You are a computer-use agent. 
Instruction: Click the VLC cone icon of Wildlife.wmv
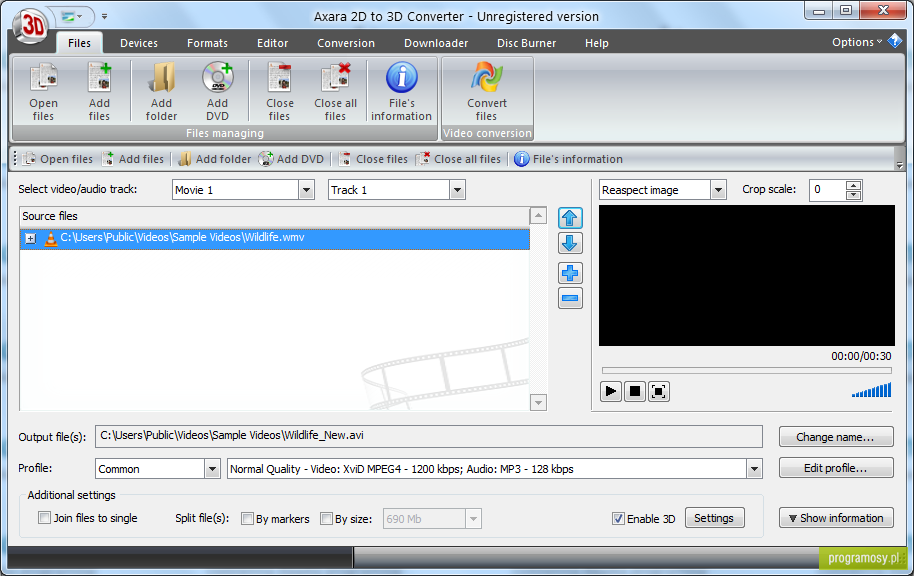(x=51, y=238)
